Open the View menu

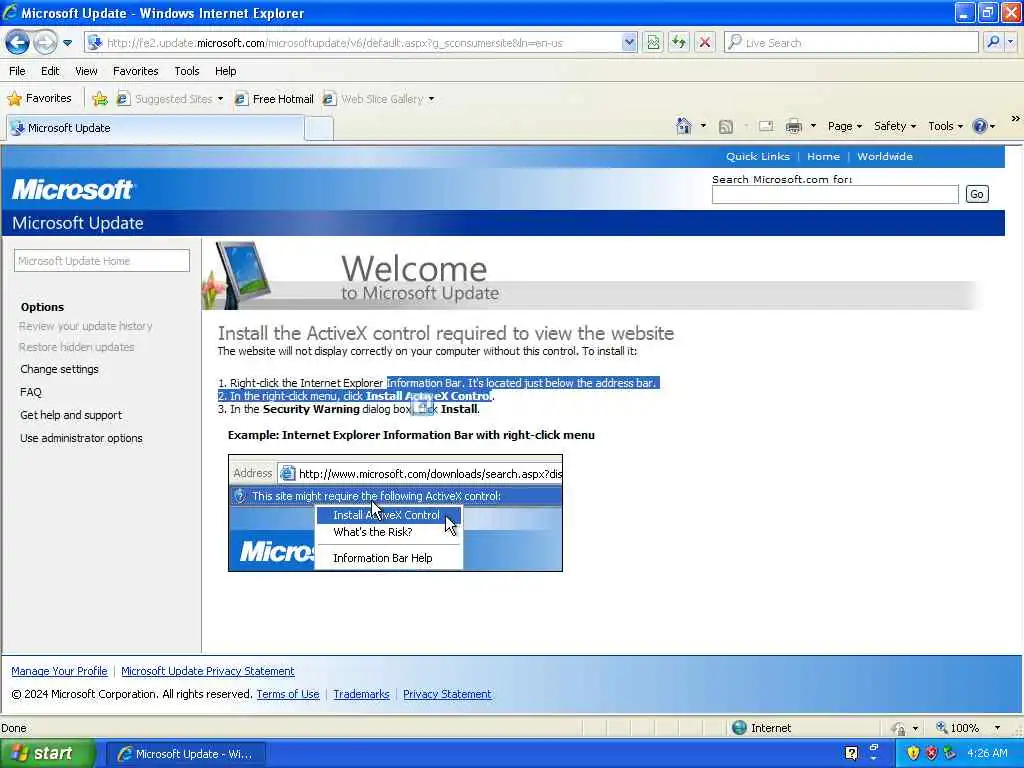[x=86, y=71]
